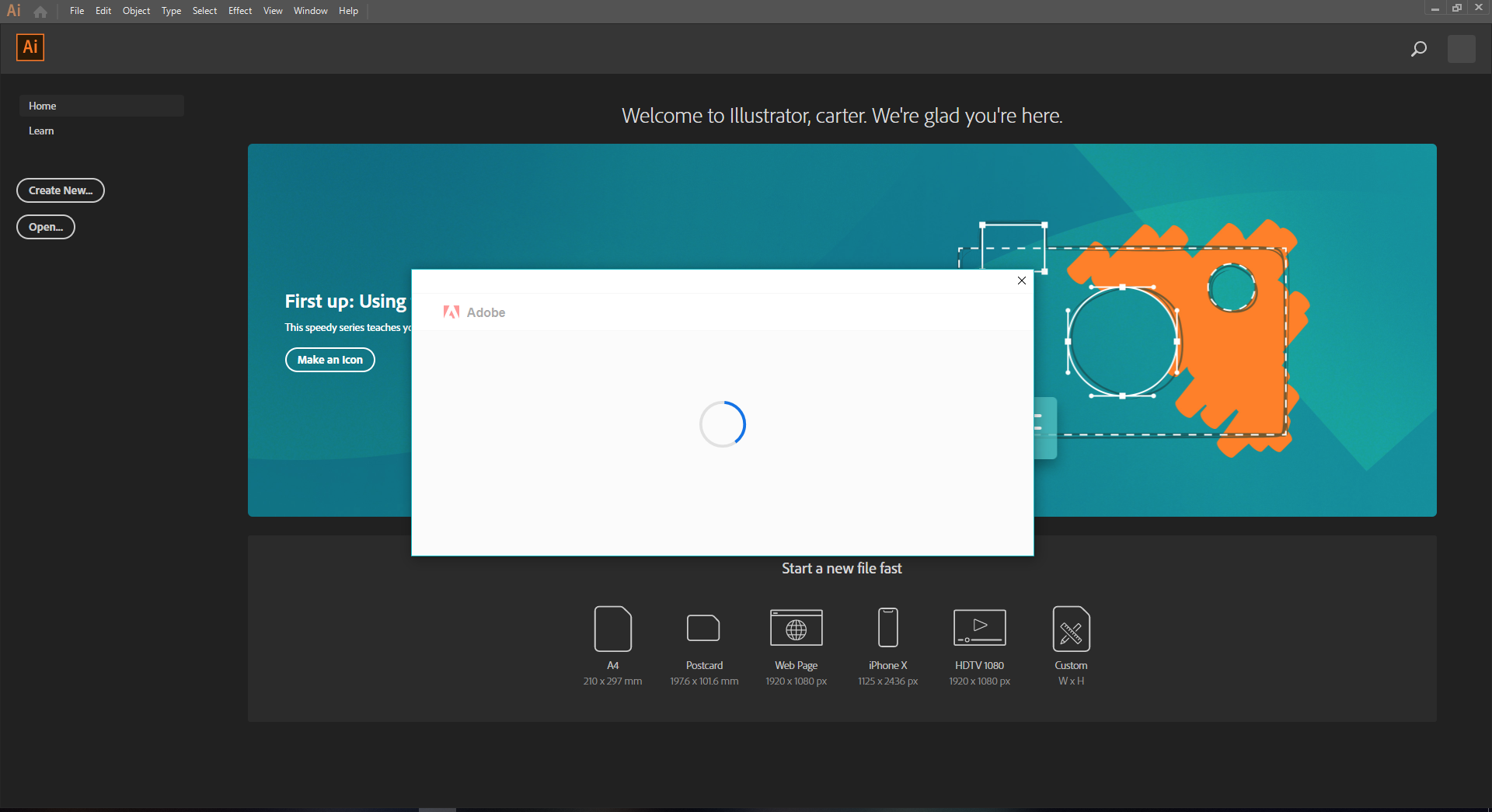Open the View menu
The width and height of the screenshot is (1492, 812).
[273, 11]
